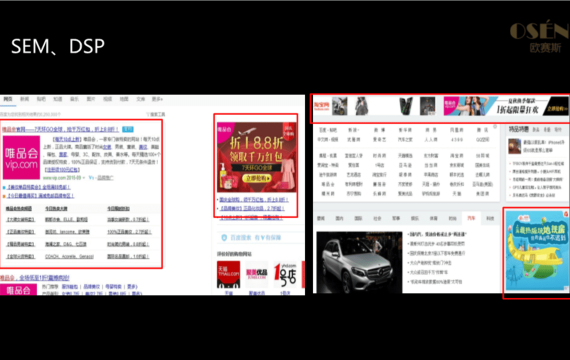Open the 视频 search tab

pos(107,99)
